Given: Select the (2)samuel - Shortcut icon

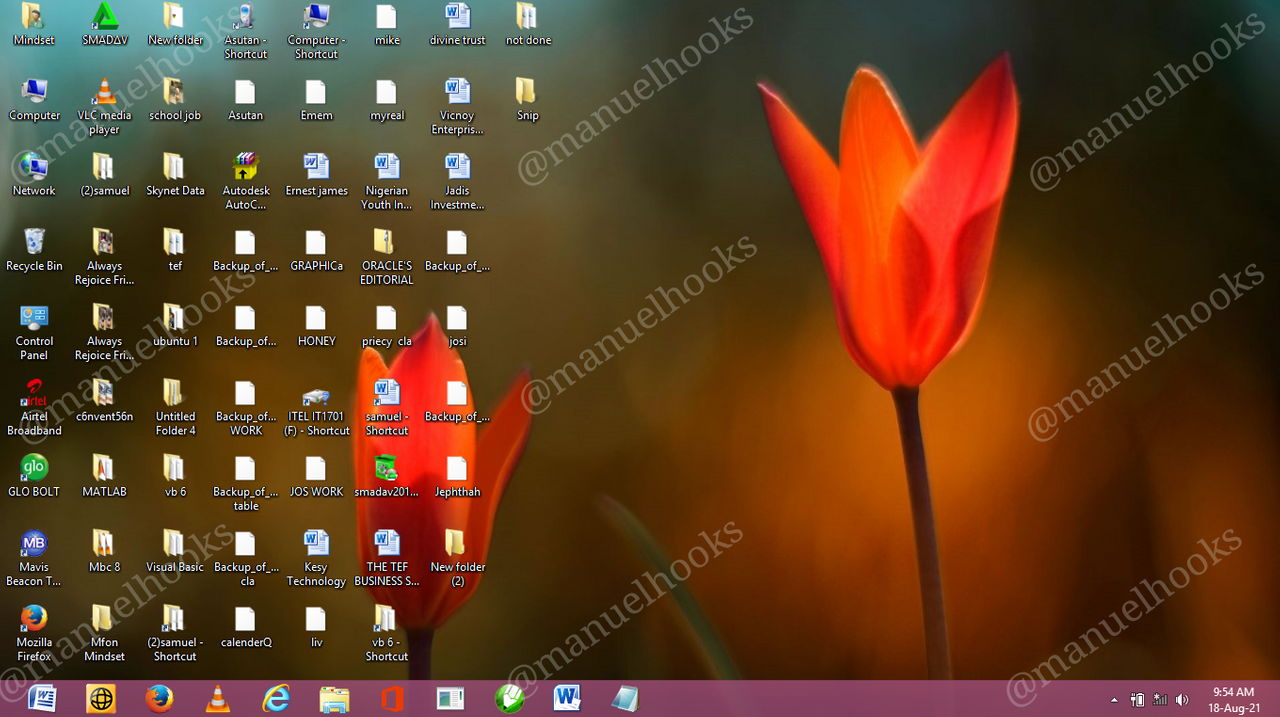Looking at the screenshot, I should (175, 633).
